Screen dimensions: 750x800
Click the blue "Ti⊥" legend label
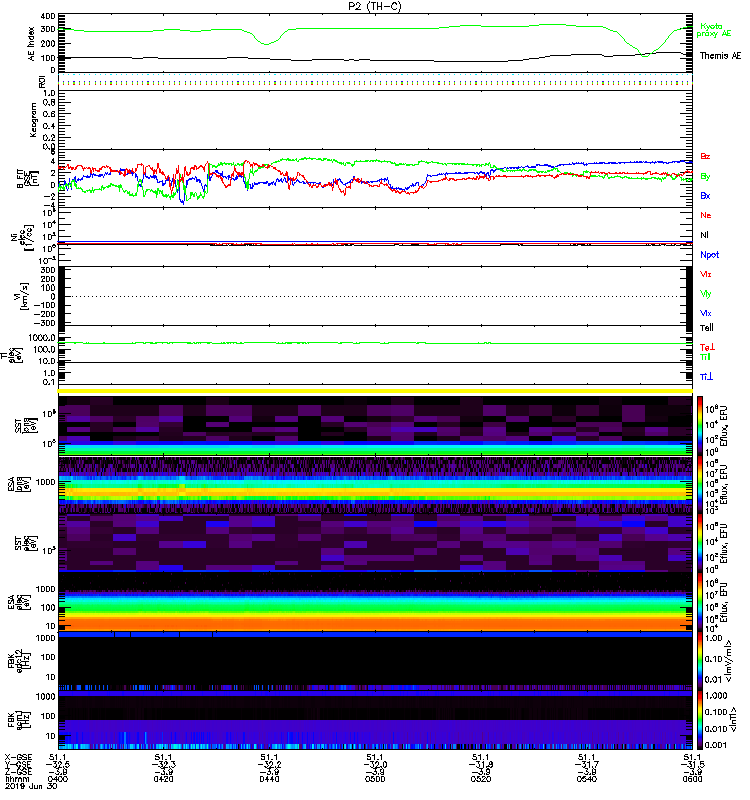(706, 377)
